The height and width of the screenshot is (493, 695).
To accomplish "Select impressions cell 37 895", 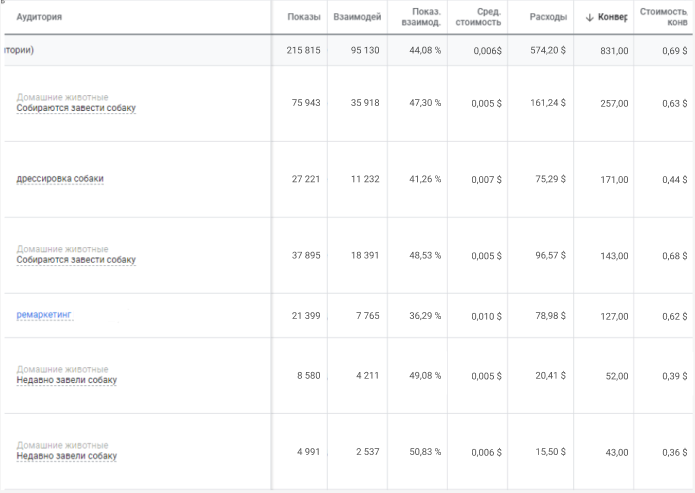I will (306, 255).
